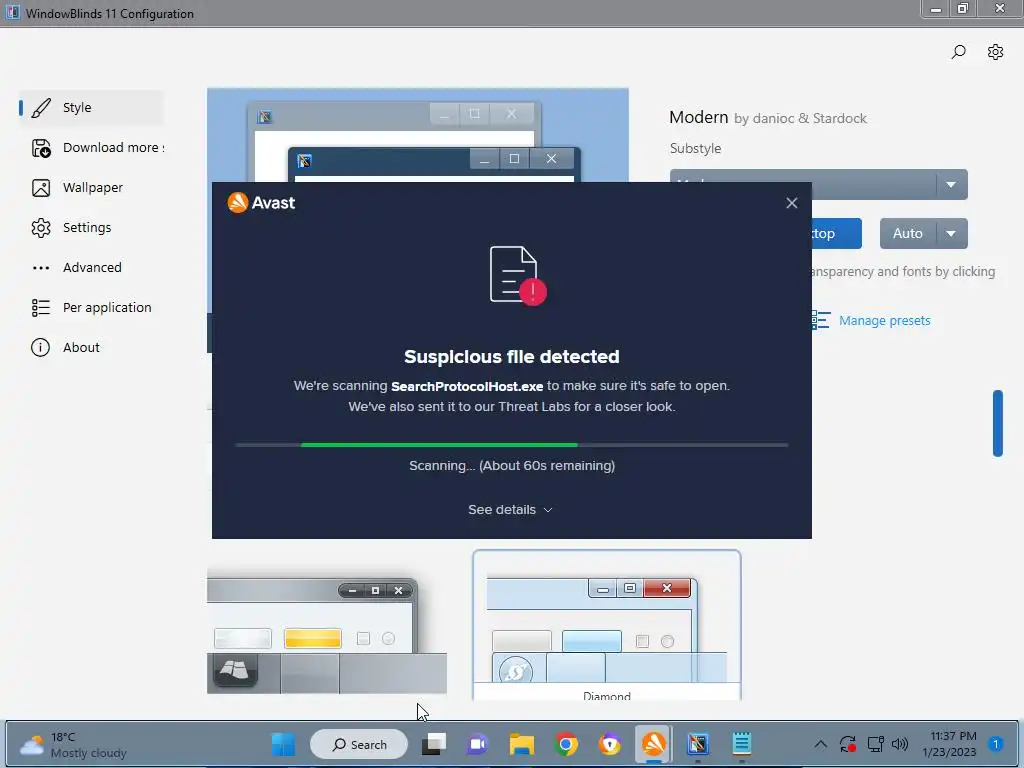Open the weather widget showing 18°C
The width and height of the screenshot is (1024, 768).
(x=73, y=745)
